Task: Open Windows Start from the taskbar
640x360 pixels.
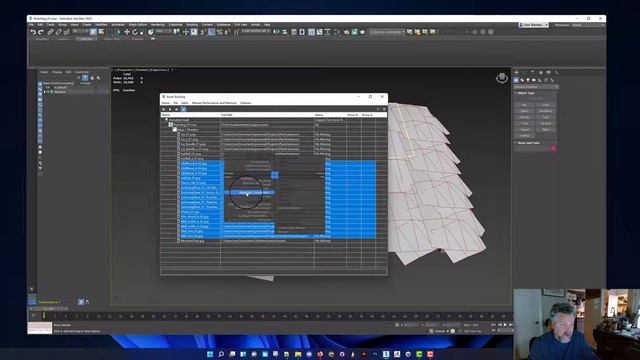Action: (210, 354)
